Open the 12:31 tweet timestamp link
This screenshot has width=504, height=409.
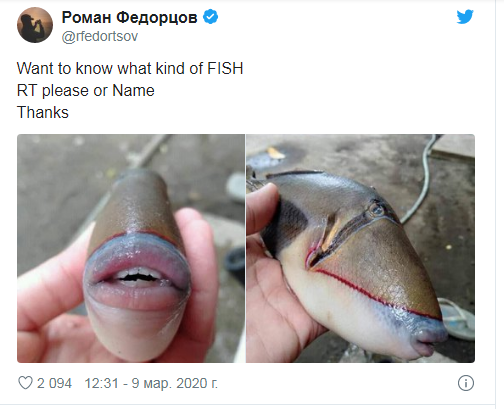click(x=151, y=383)
